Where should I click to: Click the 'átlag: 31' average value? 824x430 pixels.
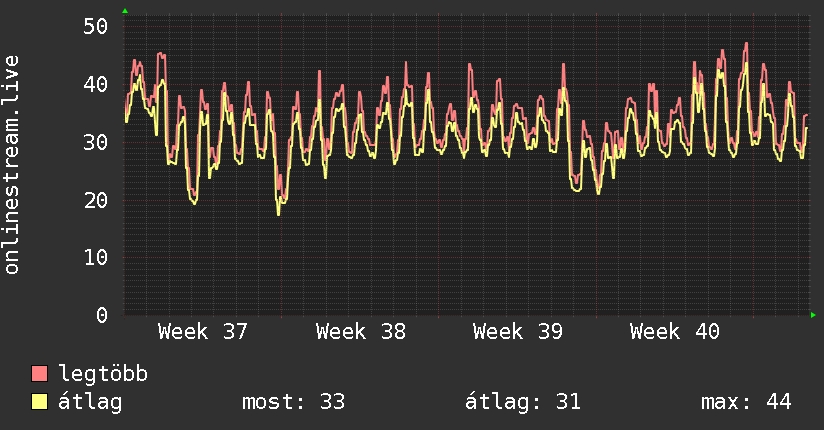pyautogui.click(x=523, y=402)
